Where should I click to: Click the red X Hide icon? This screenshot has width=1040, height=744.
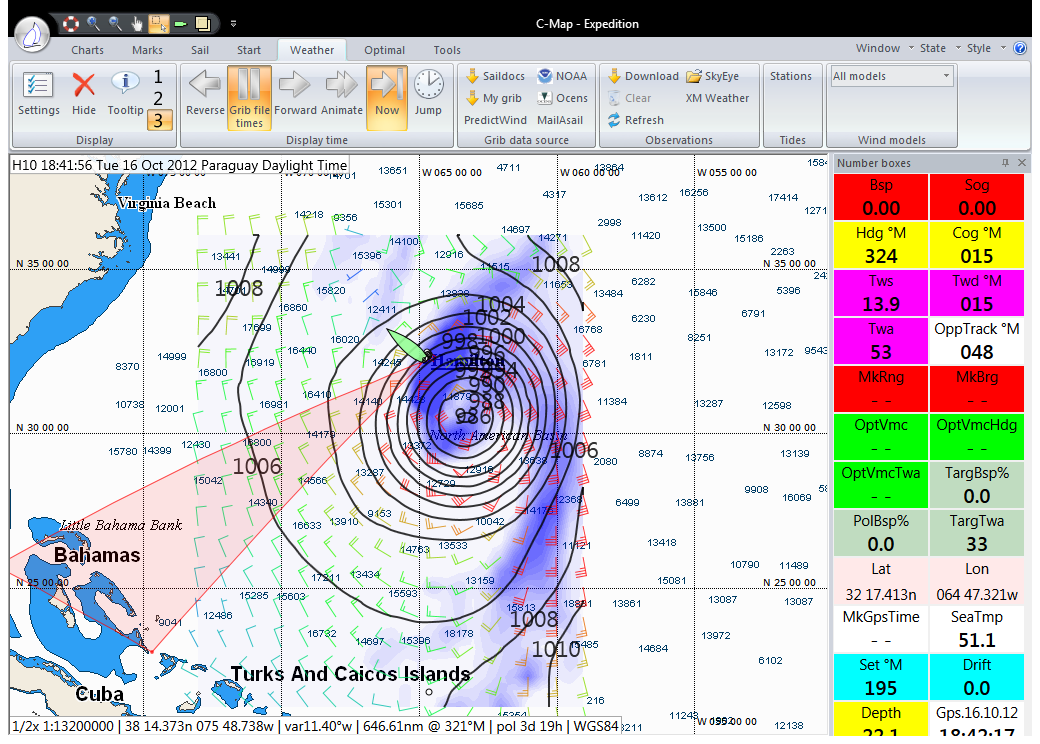pyautogui.click(x=84, y=94)
